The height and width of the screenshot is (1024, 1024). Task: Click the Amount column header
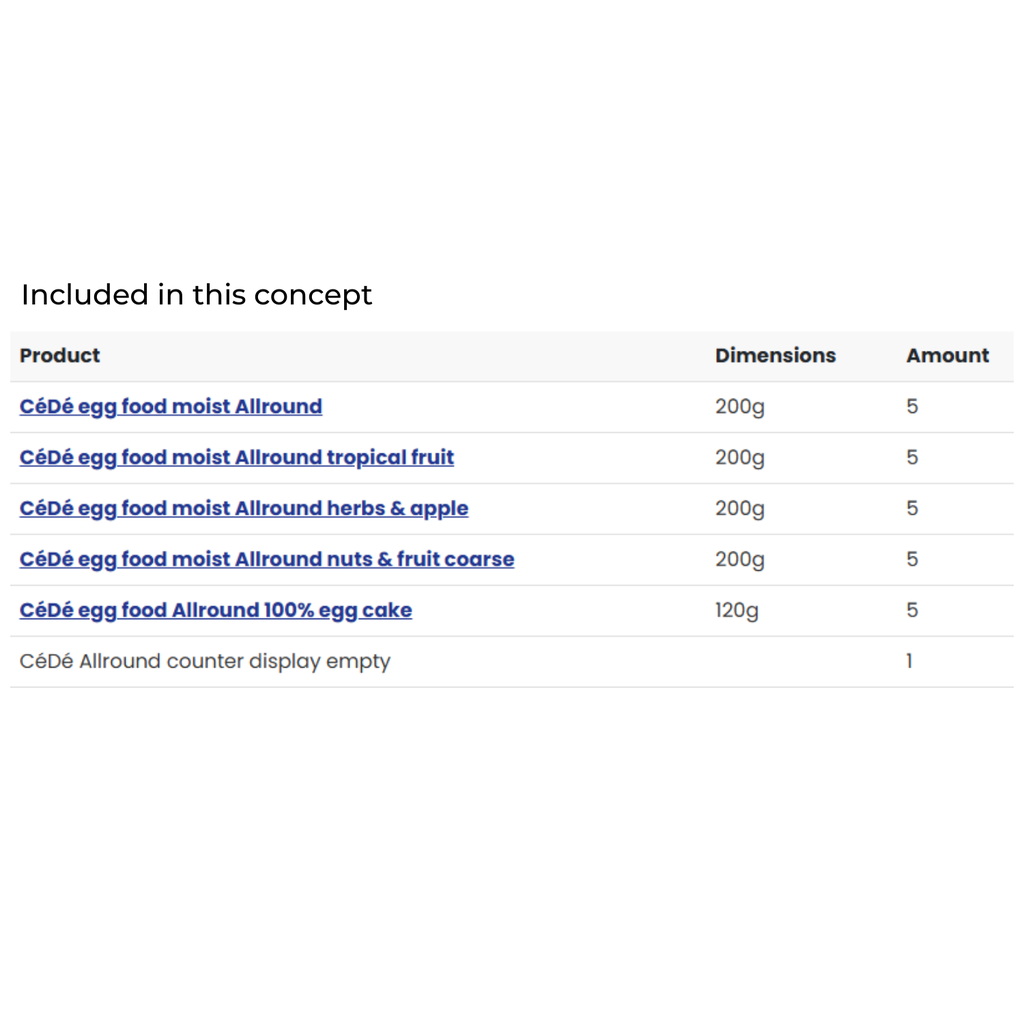pyautogui.click(x=947, y=356)
